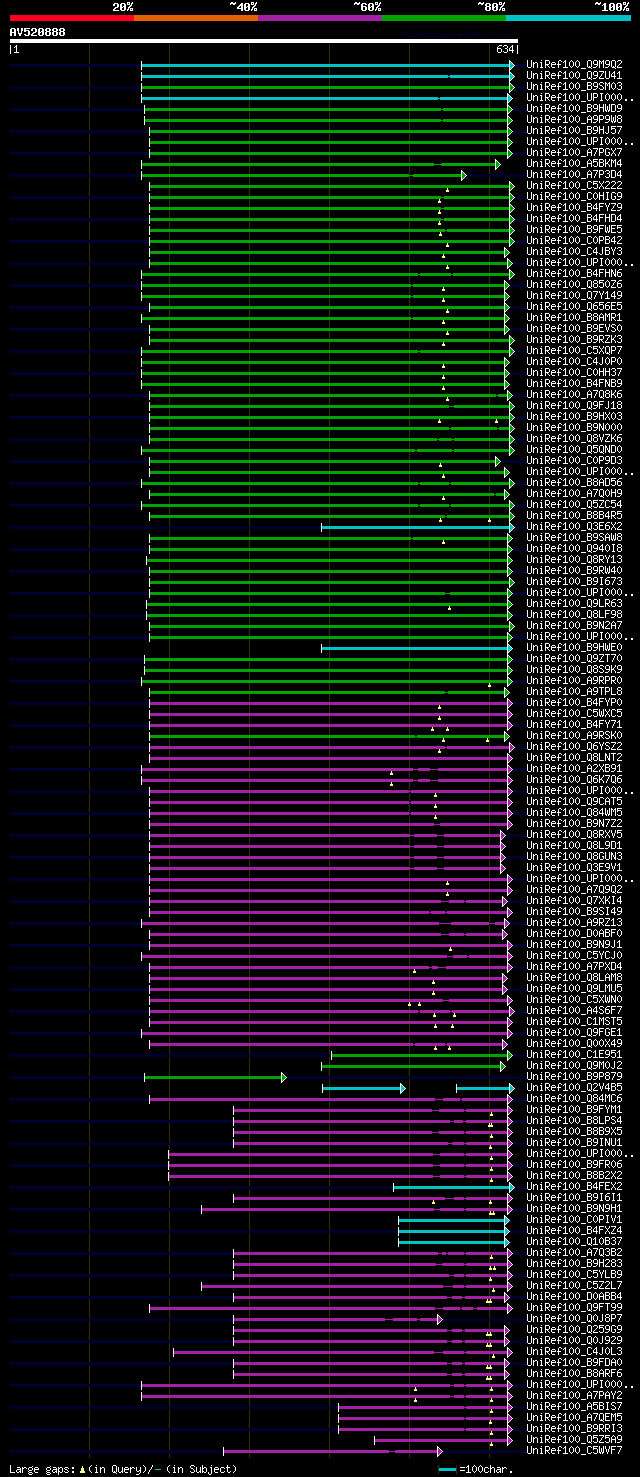
Task: Select alignment label UniRef100_Q8VZK6
Action: [x=574, y=439]
